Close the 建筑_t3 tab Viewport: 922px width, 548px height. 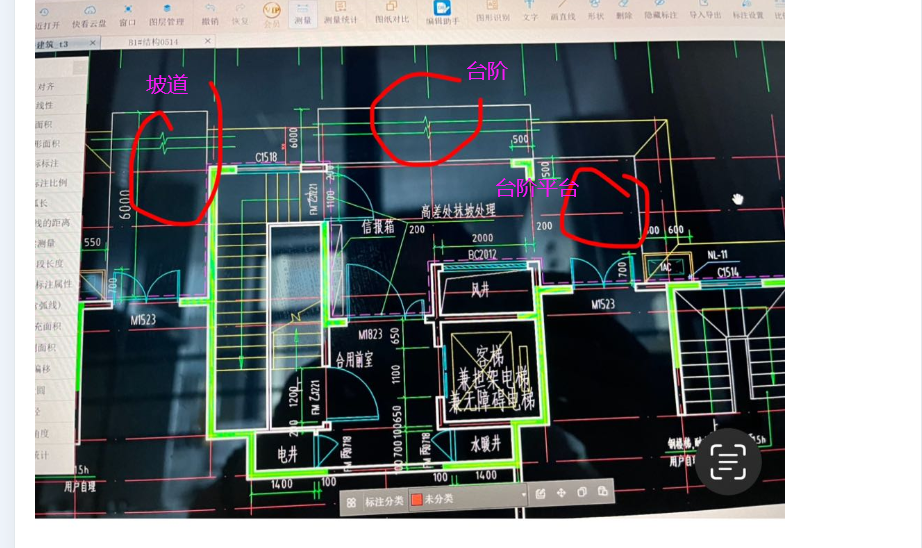pyautogui.click(x=93, y=43)
